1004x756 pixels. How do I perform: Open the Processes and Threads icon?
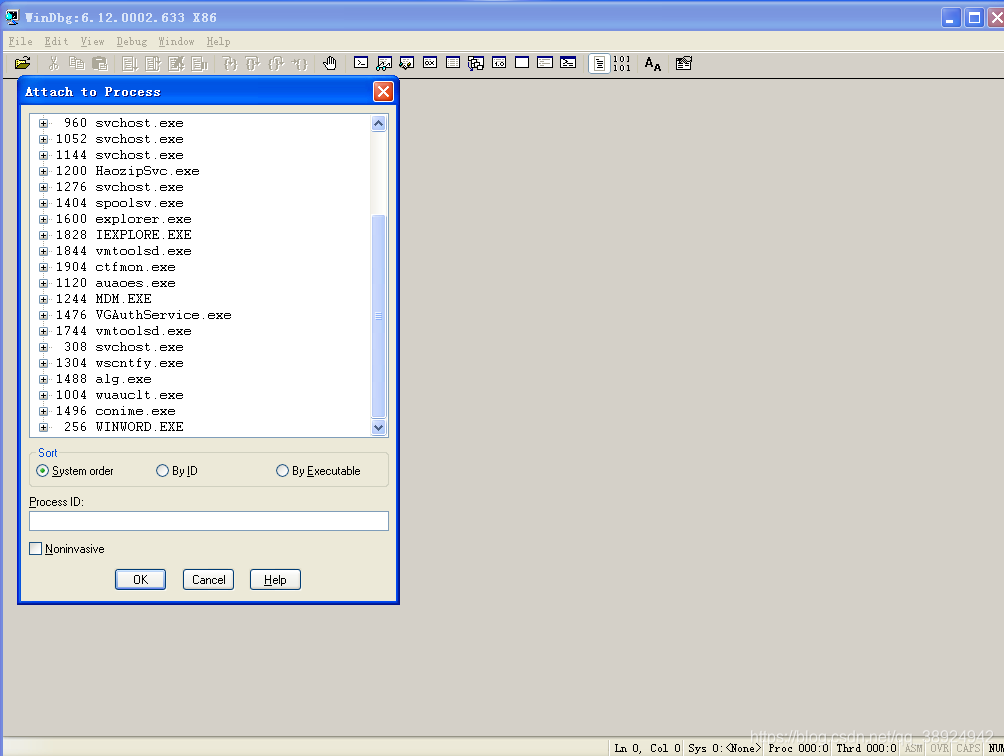pos(545,63)
